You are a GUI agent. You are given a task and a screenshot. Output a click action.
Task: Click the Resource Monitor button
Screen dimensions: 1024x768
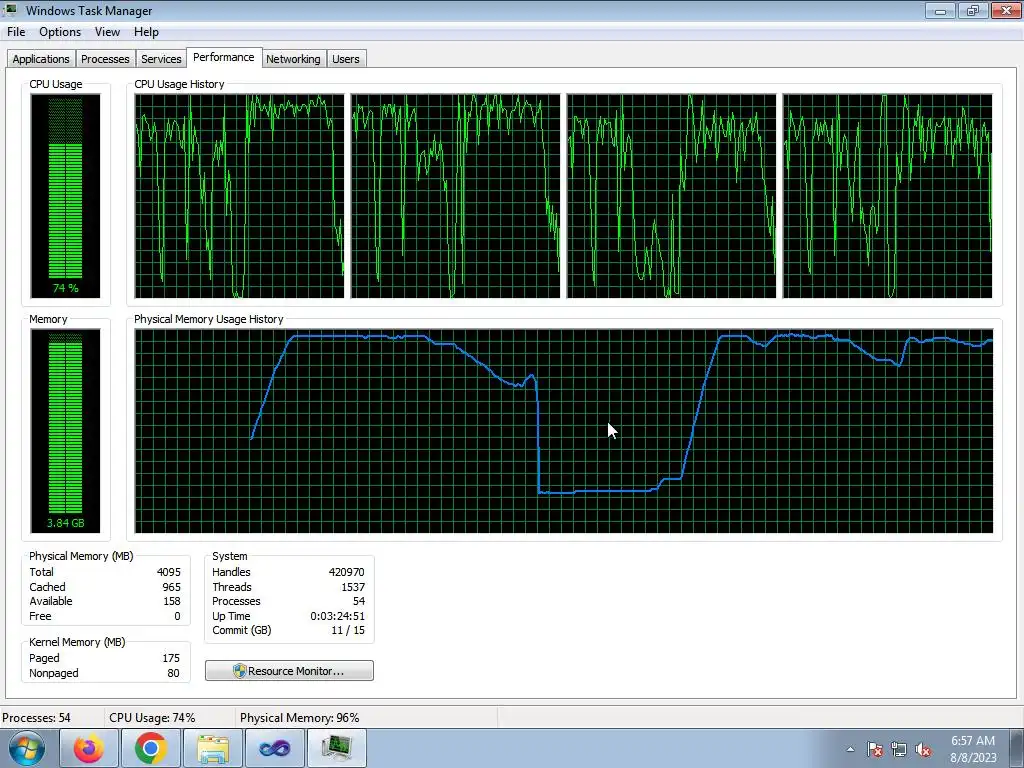click(x=289, y=671)
